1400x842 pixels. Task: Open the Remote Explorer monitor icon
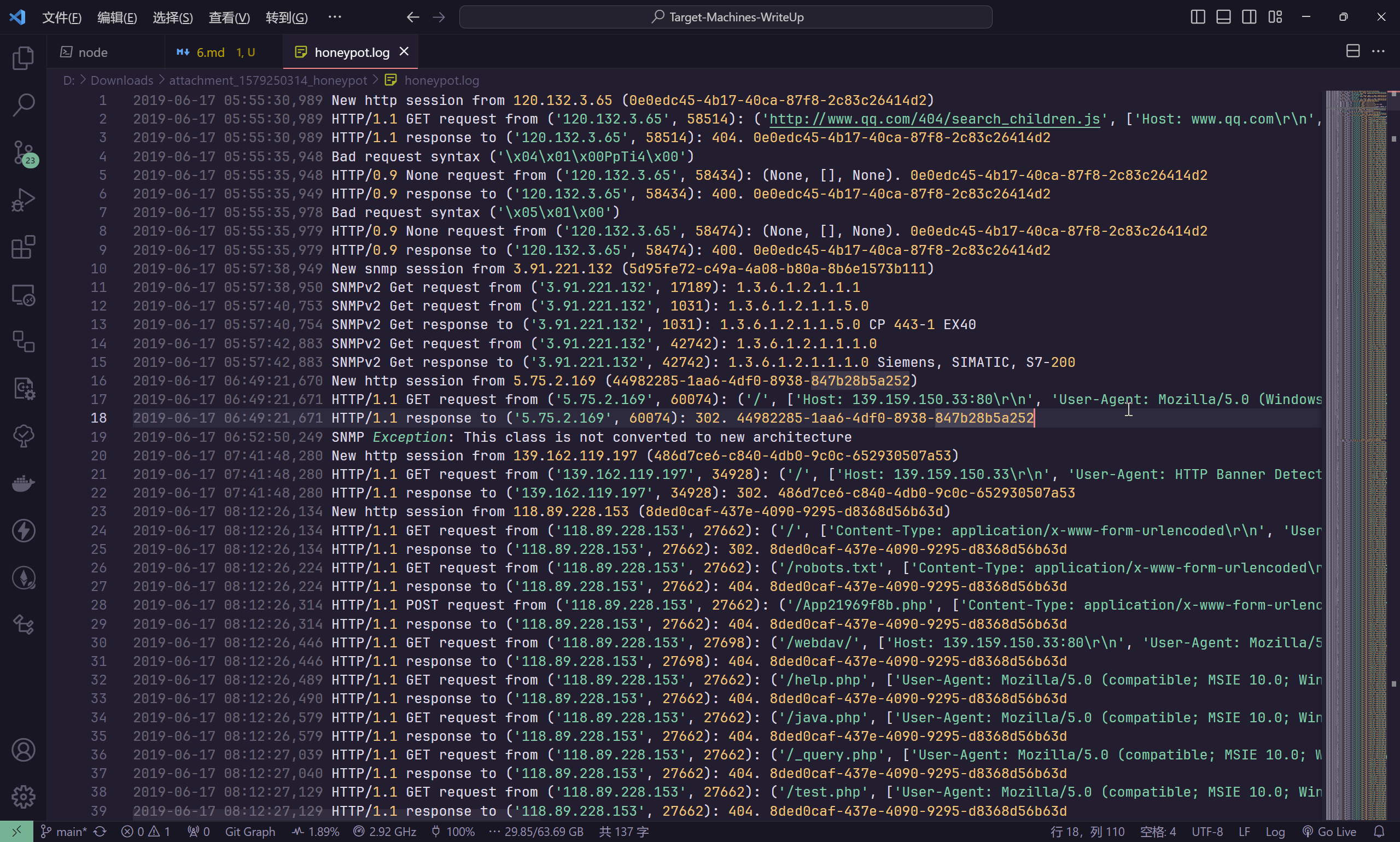[24, 295]
